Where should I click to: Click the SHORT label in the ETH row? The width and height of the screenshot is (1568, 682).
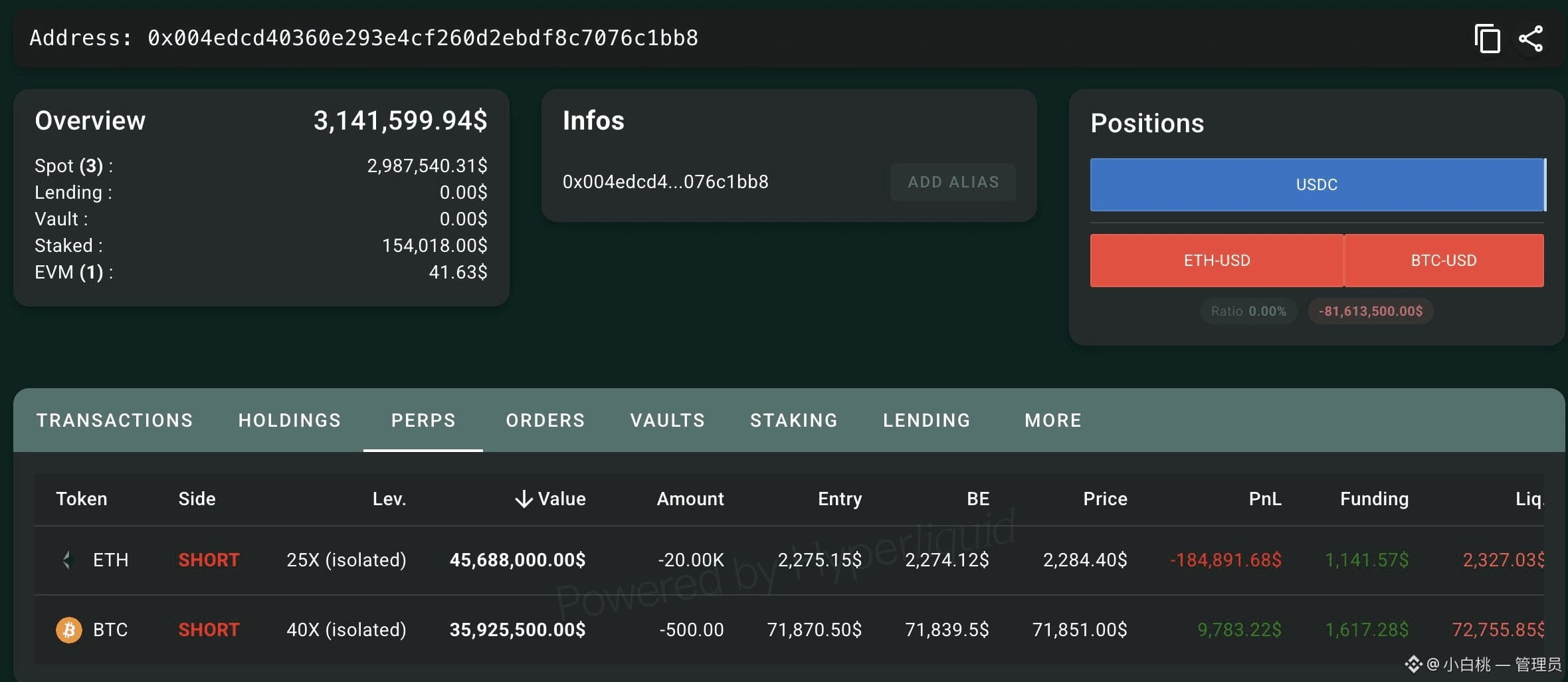click(x=209, y=560)
